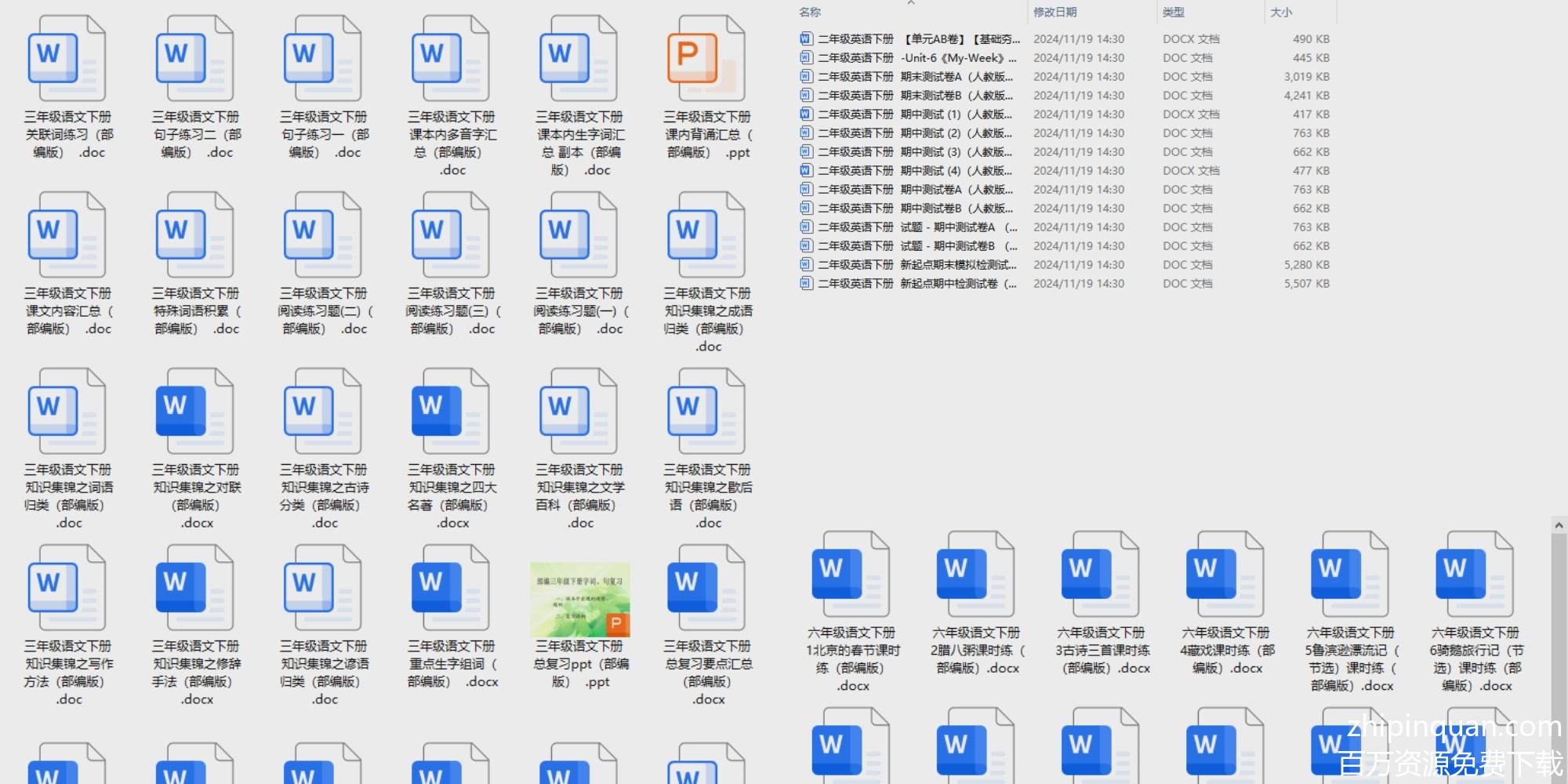Viewport: 1568px width, 784px height.
Task: Open the 1北京的春节课时练 .docx file icon
Action: click(x=850, y=575)
